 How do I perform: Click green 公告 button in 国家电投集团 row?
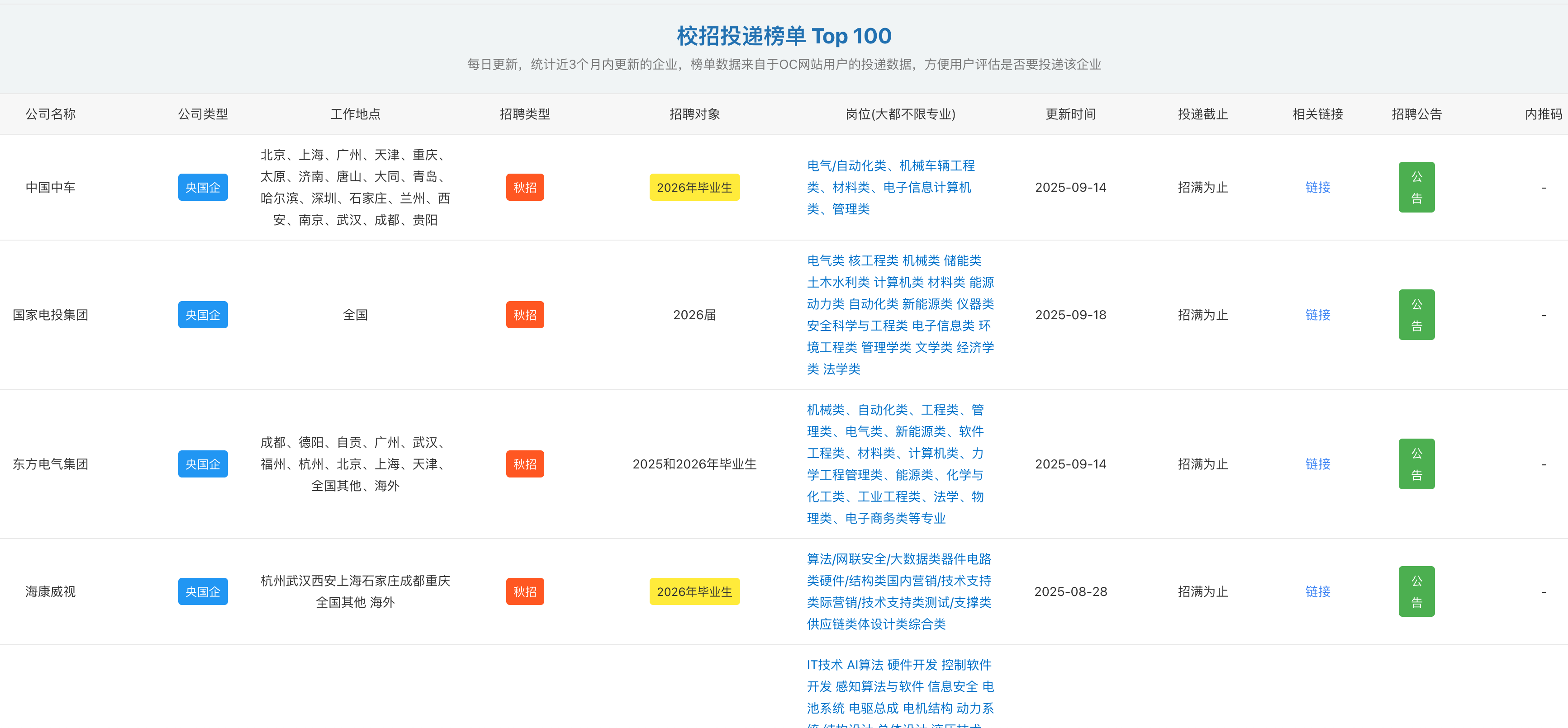click(1416, 315)
